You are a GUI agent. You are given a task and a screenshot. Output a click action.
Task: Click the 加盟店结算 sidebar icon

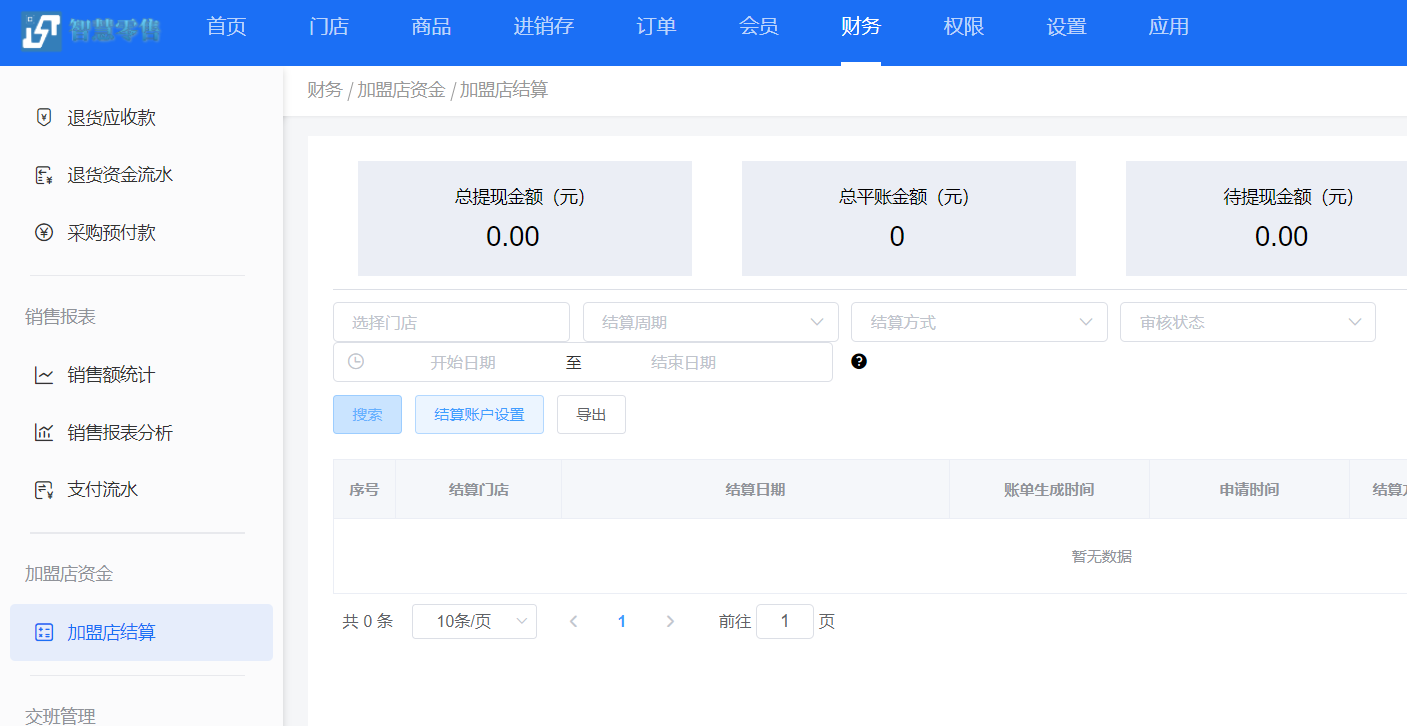pos(44,632)
